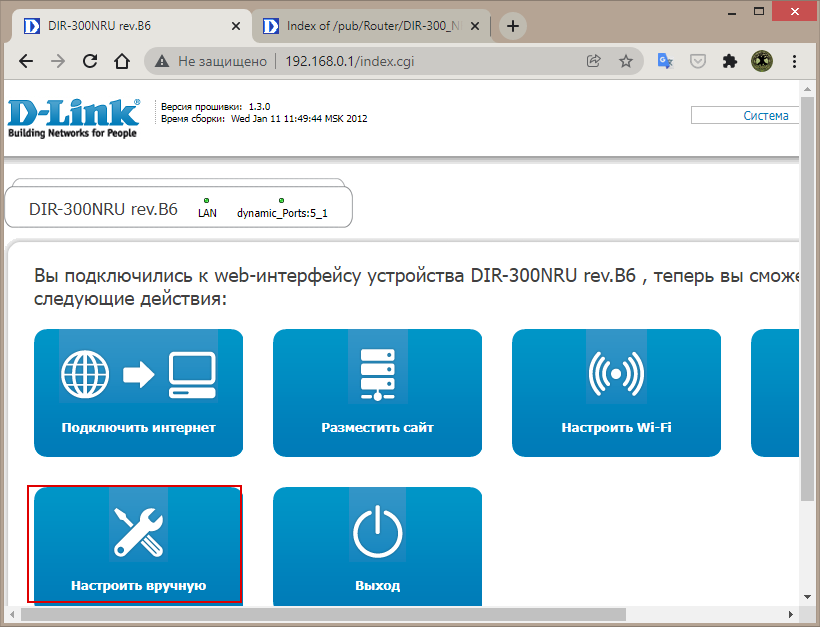
Task: Click the address bar URL 192.168.0.1/index.cgi
Action: (x=350, y=61)
